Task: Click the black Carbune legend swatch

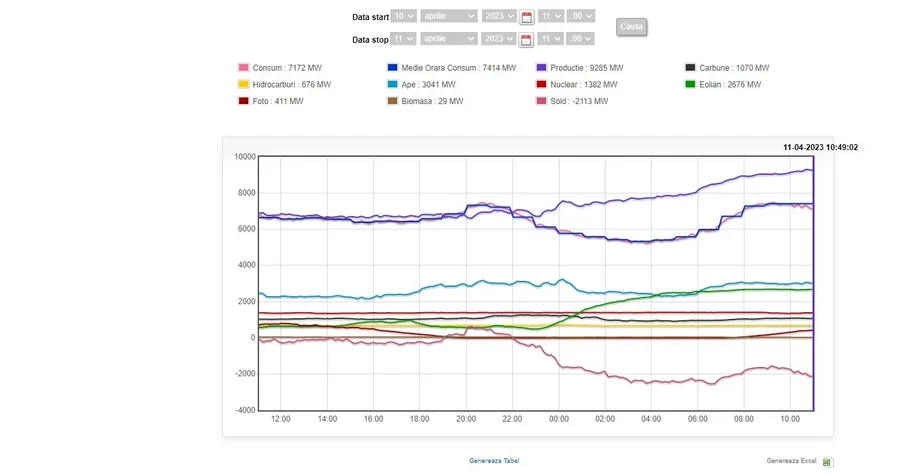Action: point(690,68)
